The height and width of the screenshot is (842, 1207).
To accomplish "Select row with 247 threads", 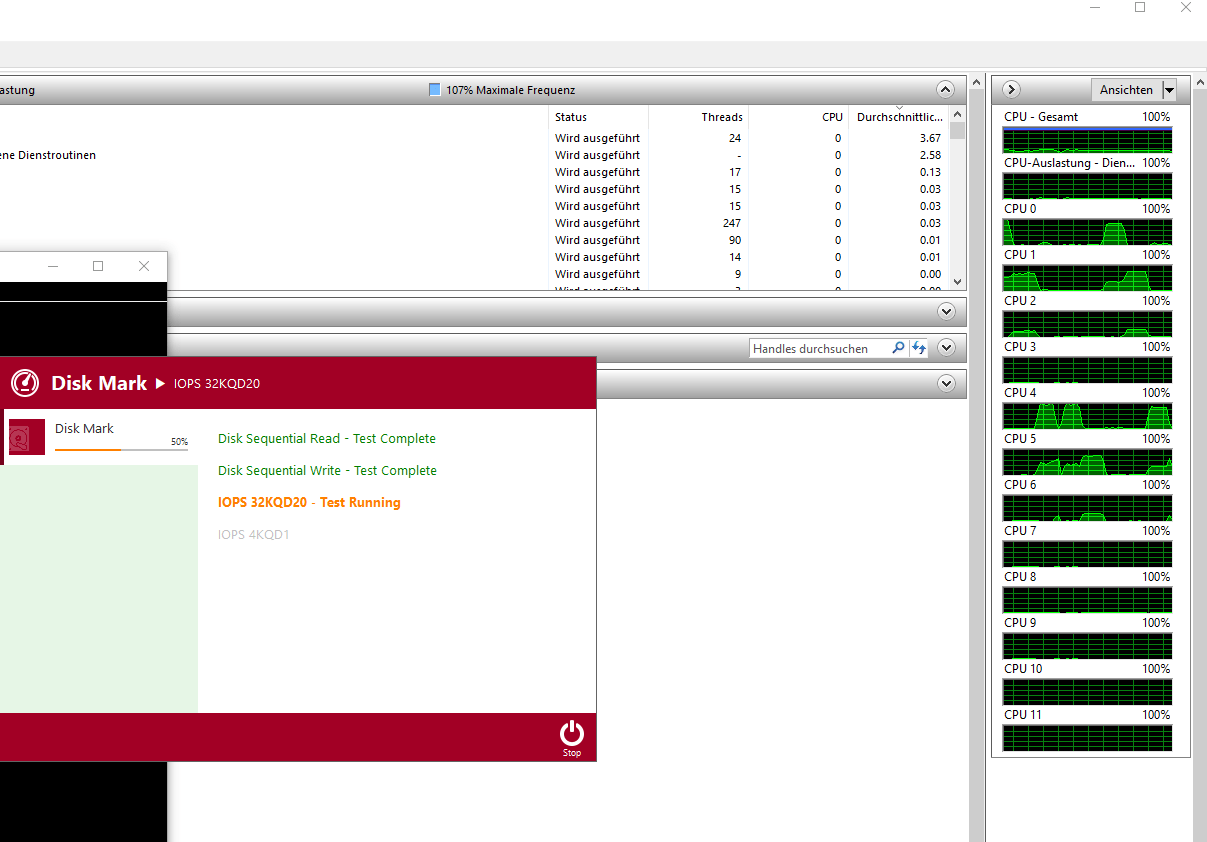I will [474, 223].
